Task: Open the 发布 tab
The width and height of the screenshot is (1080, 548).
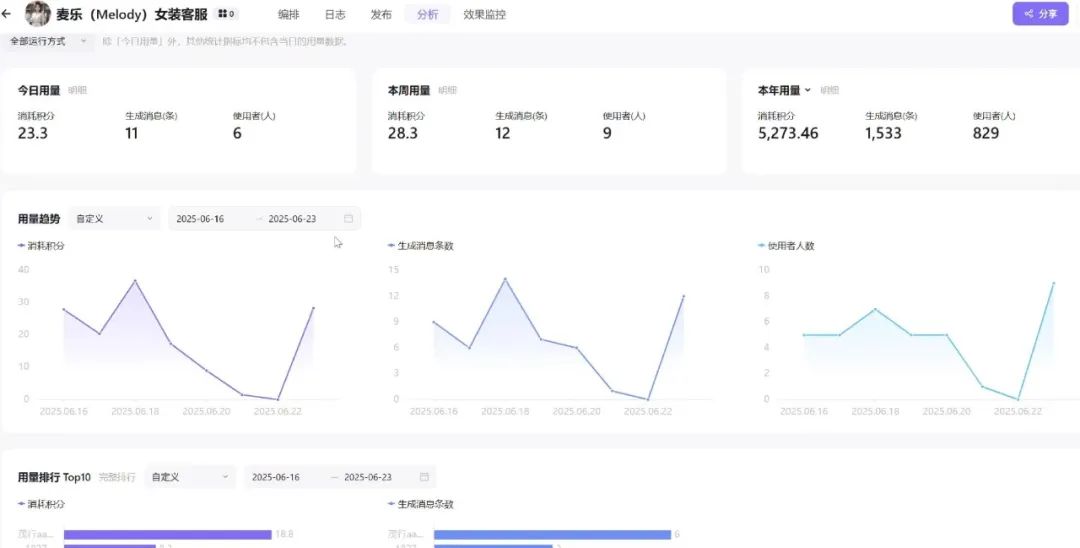Action: coord(381,14)
